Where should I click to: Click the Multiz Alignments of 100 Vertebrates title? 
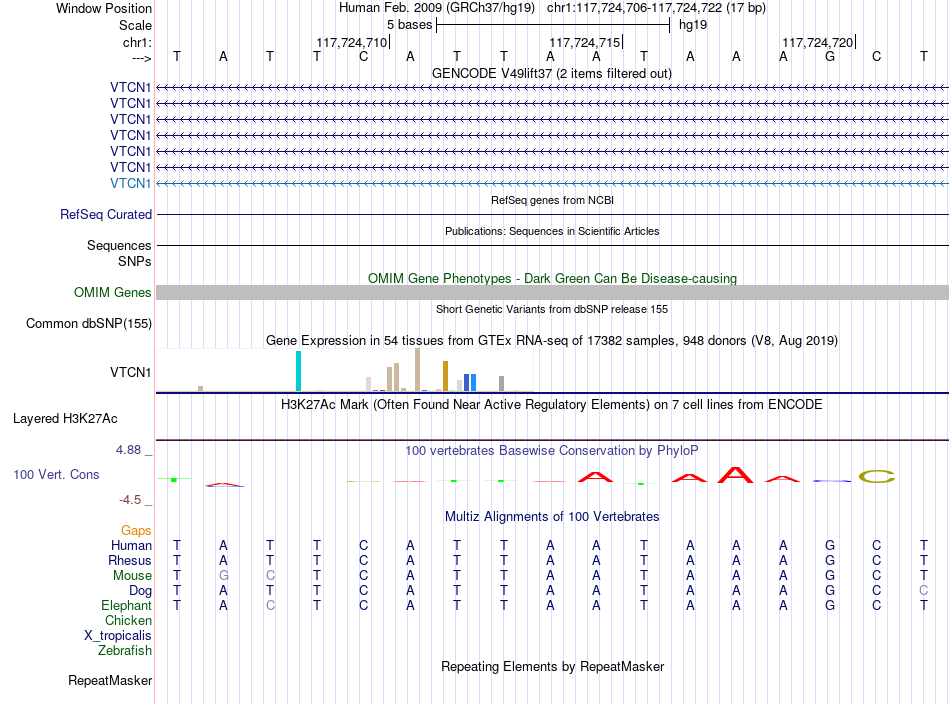pyautogui.click(x=552, y=516)
